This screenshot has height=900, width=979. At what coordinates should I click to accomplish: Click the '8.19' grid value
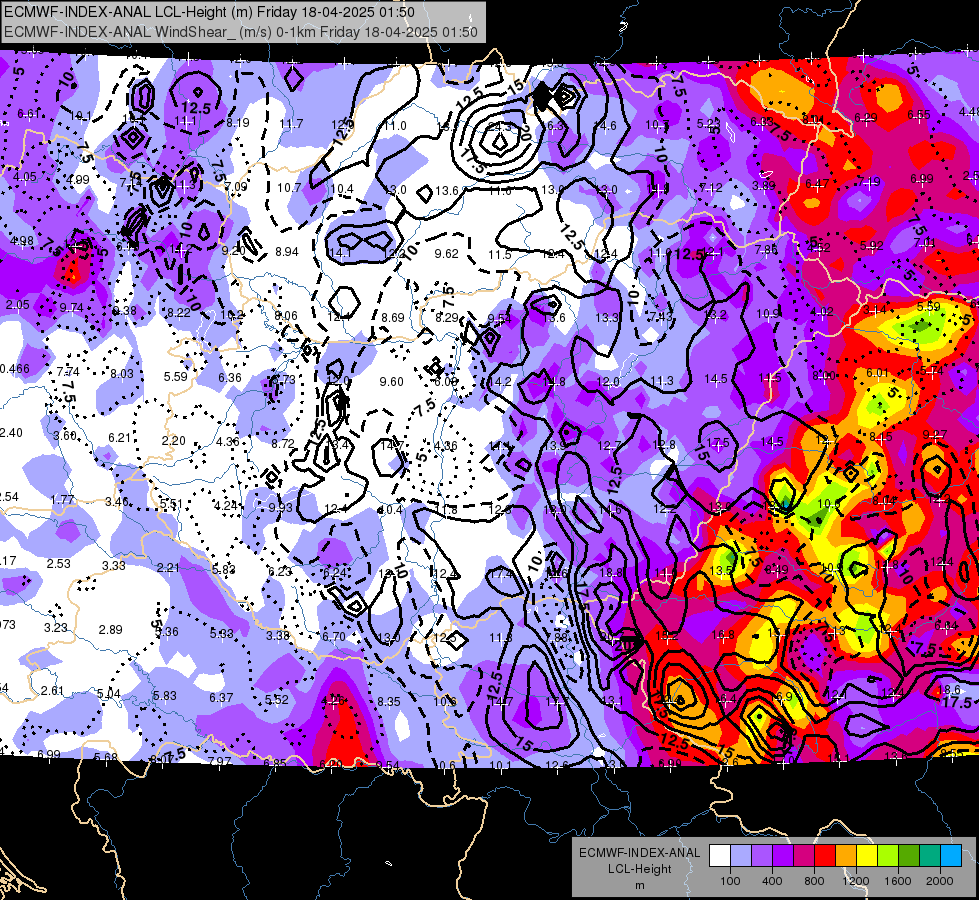238,123
